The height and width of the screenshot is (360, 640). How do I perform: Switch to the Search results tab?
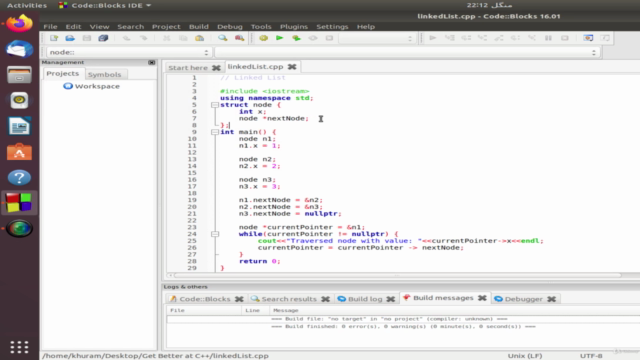click(x=289, y=299)
